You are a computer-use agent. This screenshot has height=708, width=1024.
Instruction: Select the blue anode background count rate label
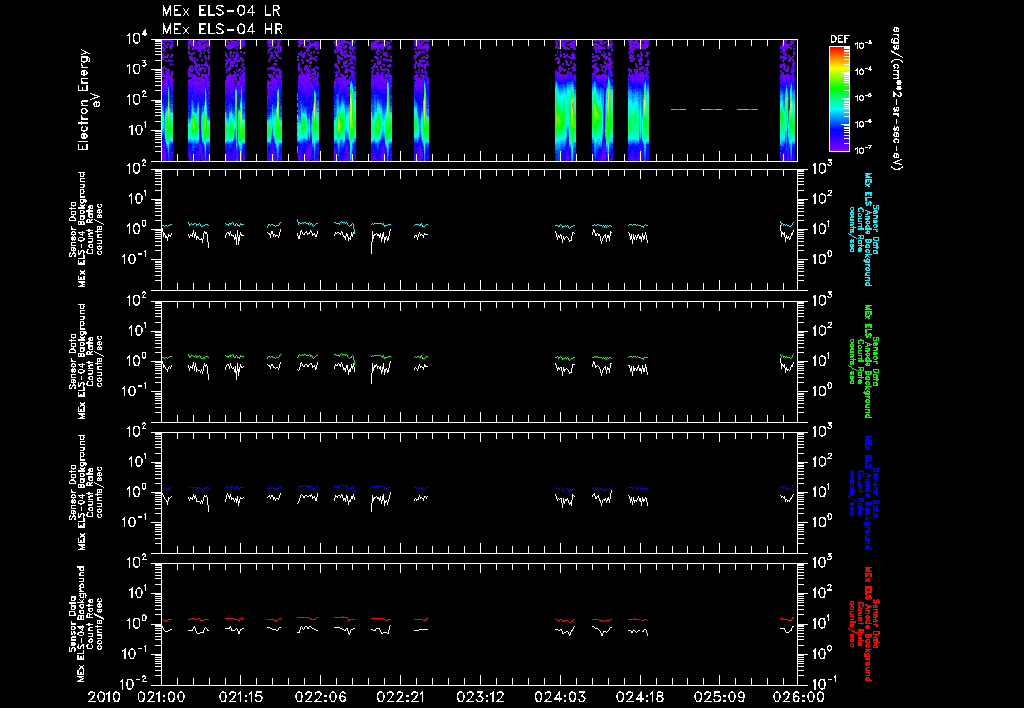coord(863,492)
